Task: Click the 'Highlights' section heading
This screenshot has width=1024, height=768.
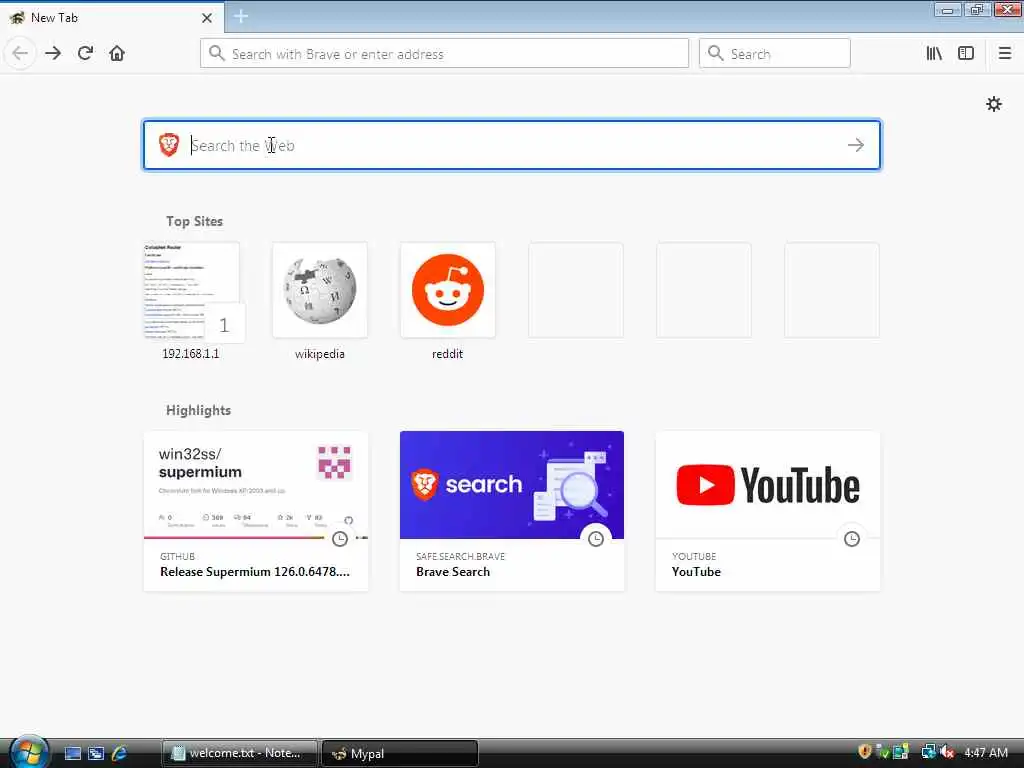Action: coord(198,410)
